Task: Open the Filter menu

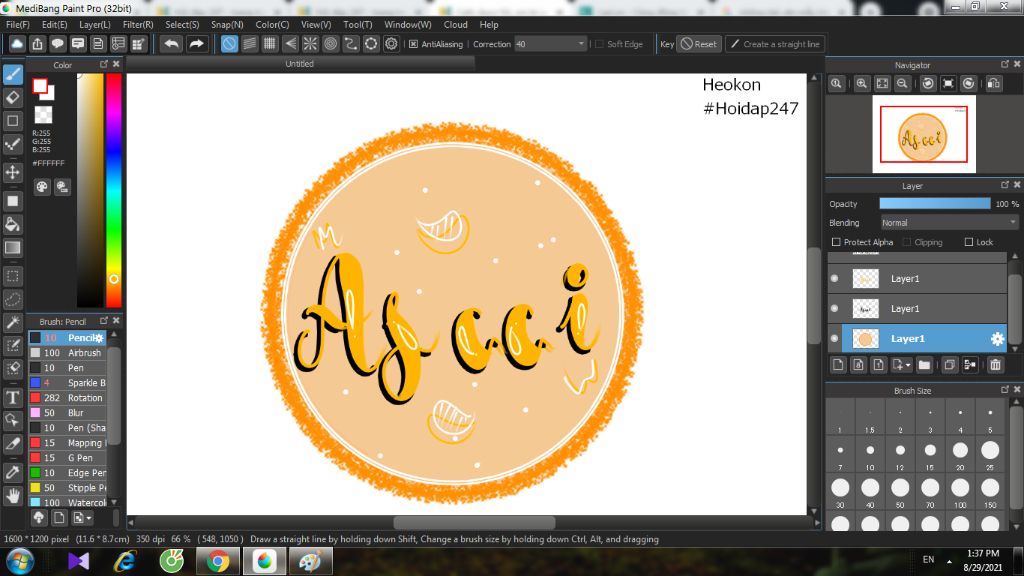Action: tap(138, 25)
